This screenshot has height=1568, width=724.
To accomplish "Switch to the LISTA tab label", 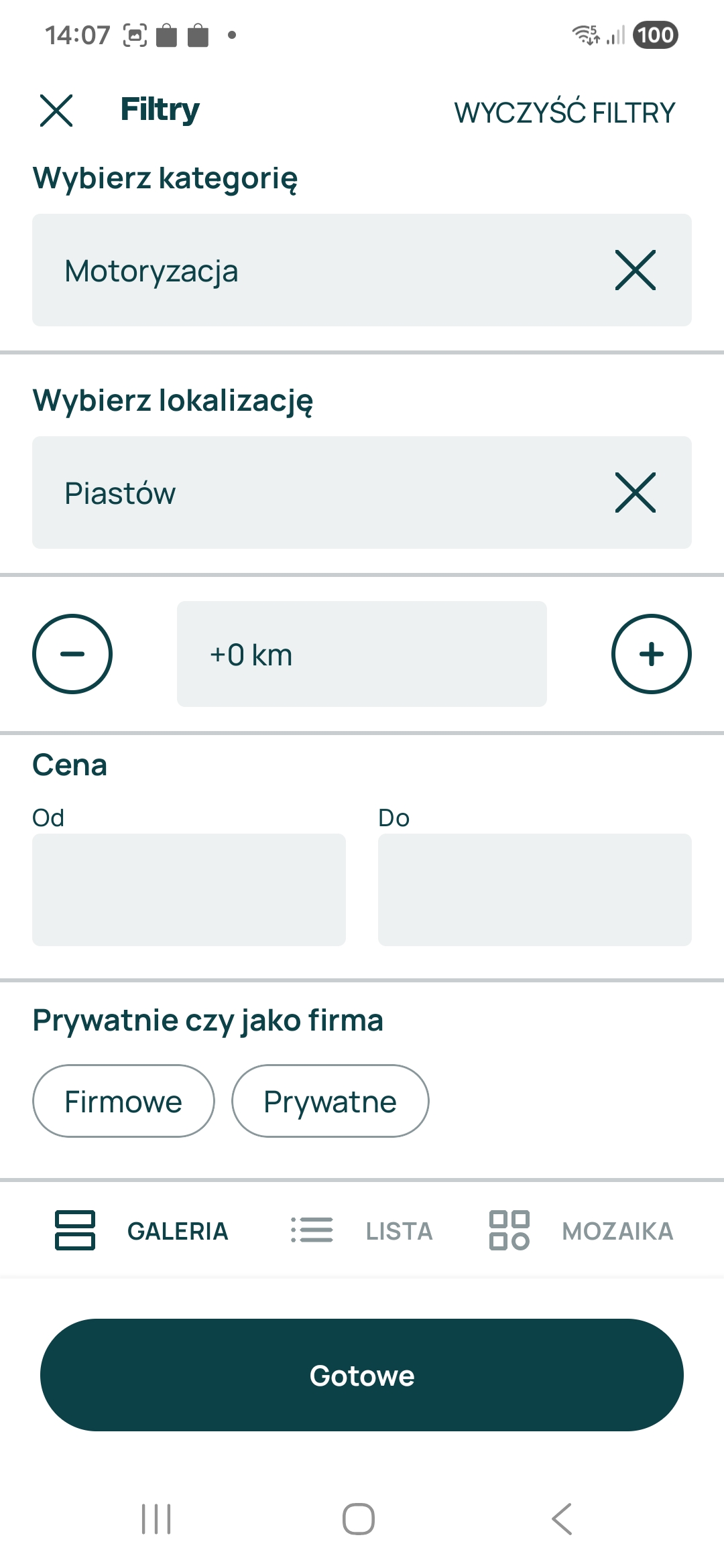I will pos(399,1232).
